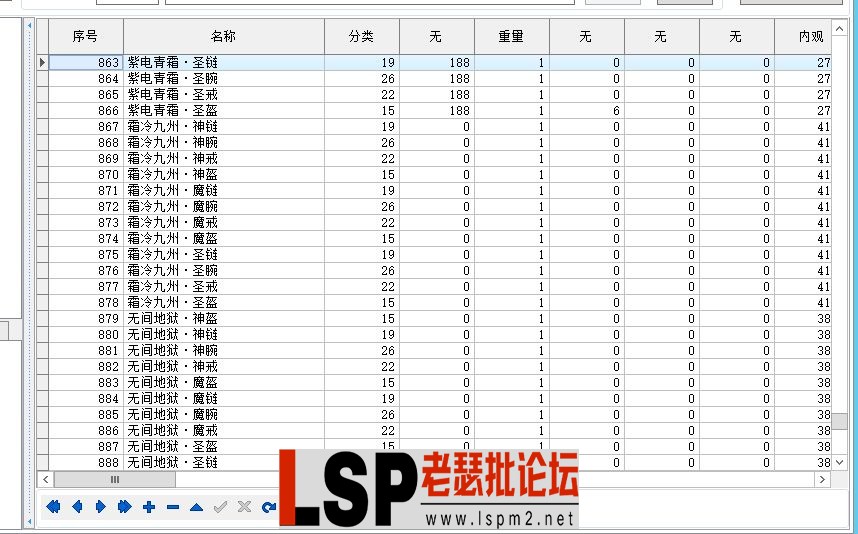The width and height of the screenshot is (858, 534).
Task: Click the horizontal scrollbar thumb
Action: [115, 480]
